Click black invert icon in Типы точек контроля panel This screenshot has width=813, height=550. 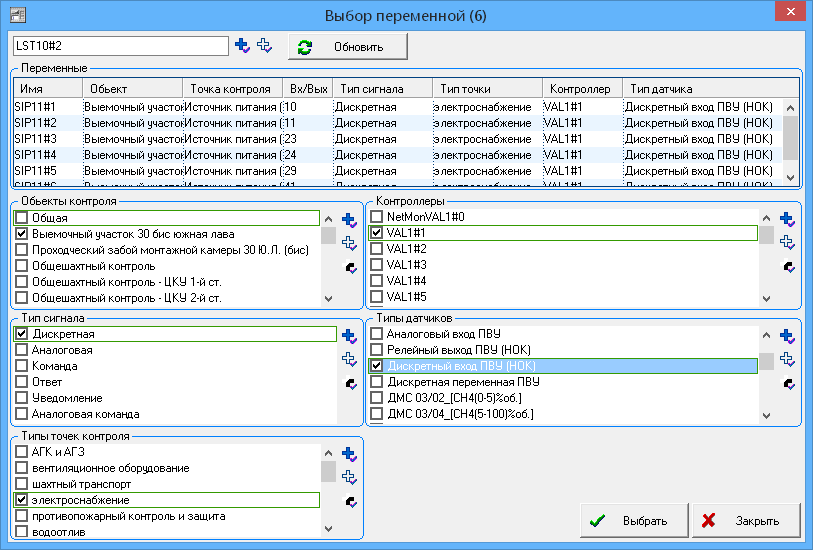point(351,501)
